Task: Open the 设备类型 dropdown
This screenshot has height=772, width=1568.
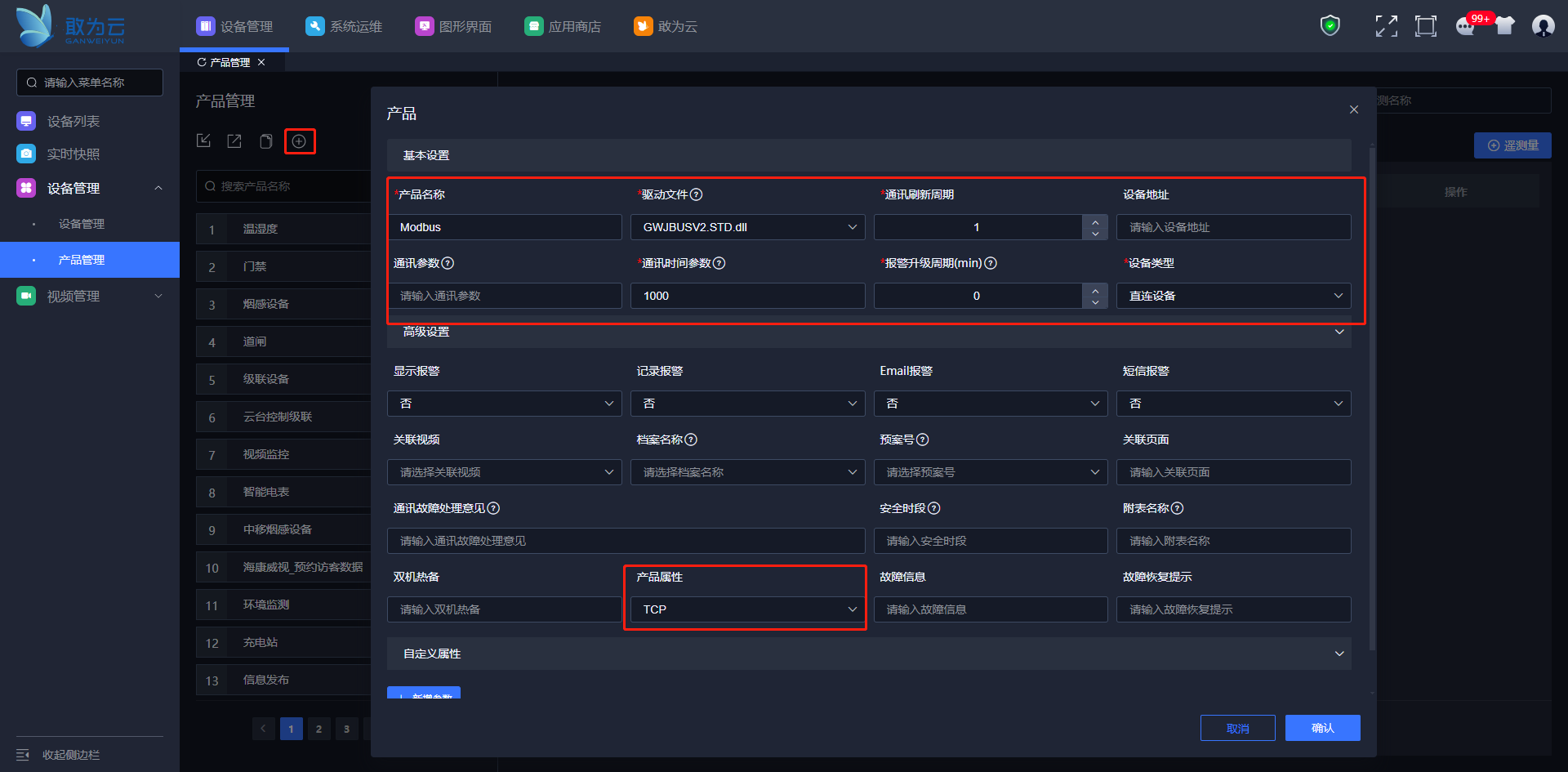Action: click(x=1233, y=296)
